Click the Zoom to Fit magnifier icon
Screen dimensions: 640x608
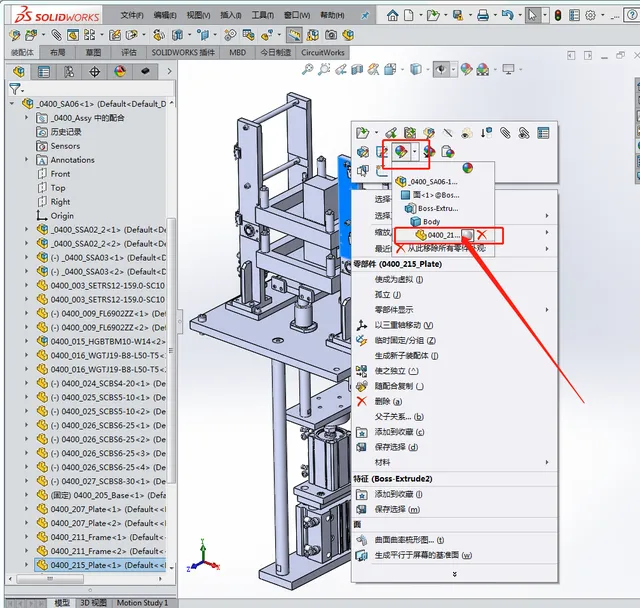click(x=307, y=69)
